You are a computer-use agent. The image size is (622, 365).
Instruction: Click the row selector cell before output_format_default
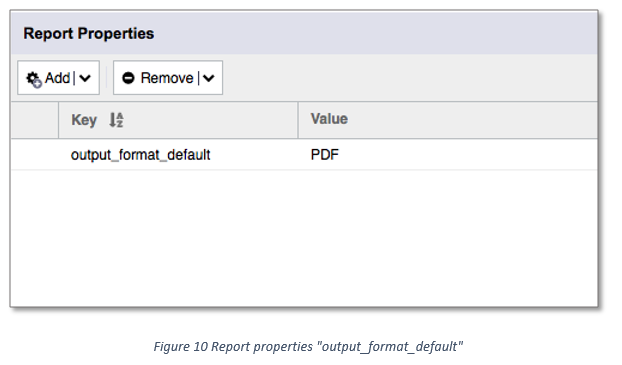click(x=35, y=155)
